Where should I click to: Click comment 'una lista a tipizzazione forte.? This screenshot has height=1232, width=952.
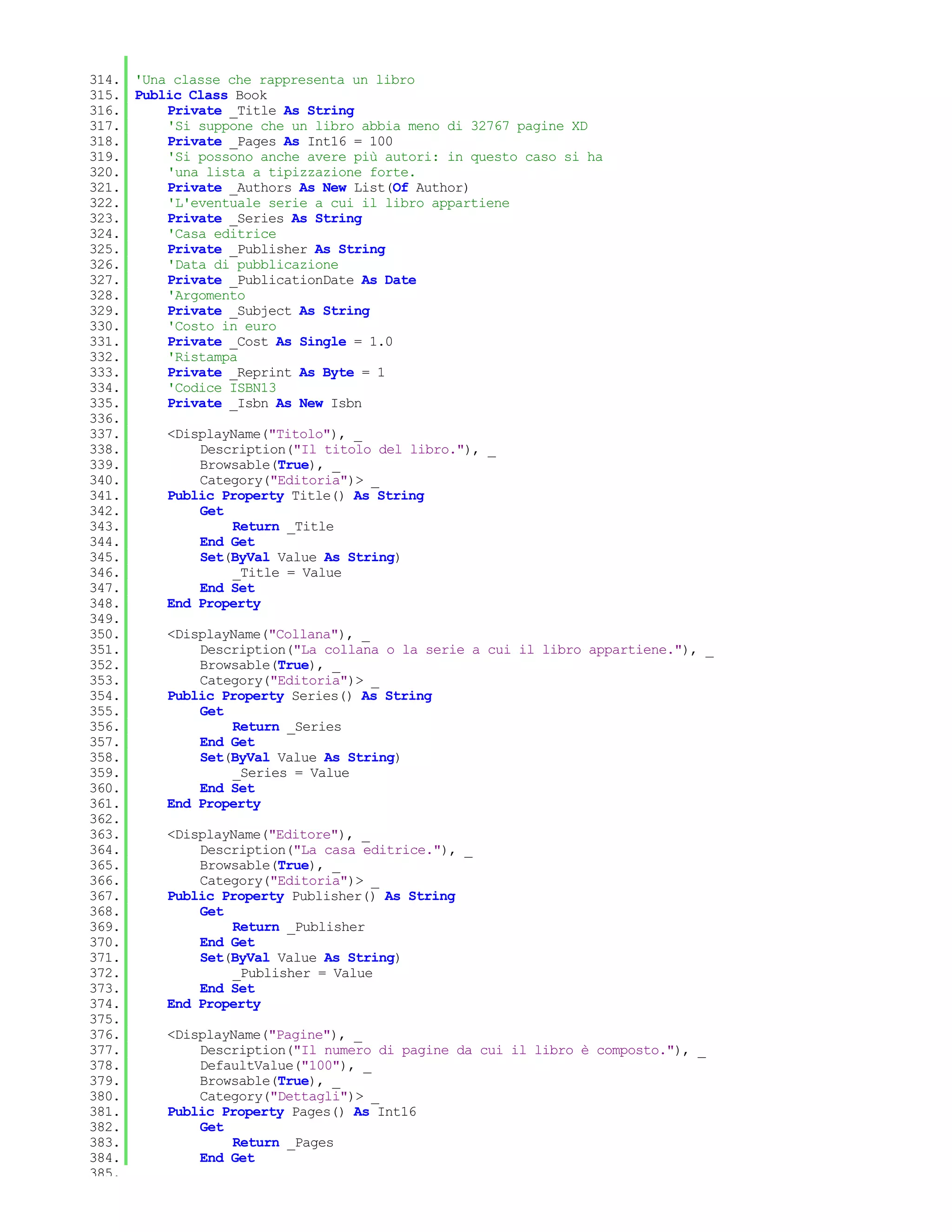(291, 172)
